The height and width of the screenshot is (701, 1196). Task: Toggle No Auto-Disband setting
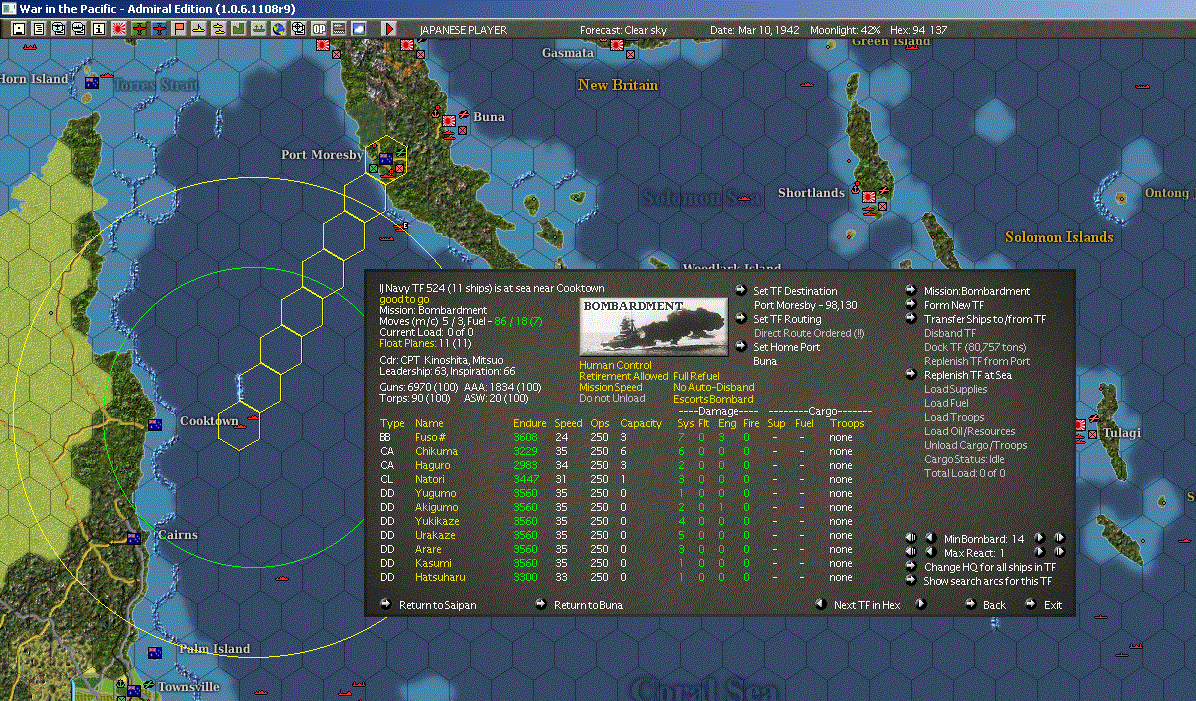(x=713, y=387)
